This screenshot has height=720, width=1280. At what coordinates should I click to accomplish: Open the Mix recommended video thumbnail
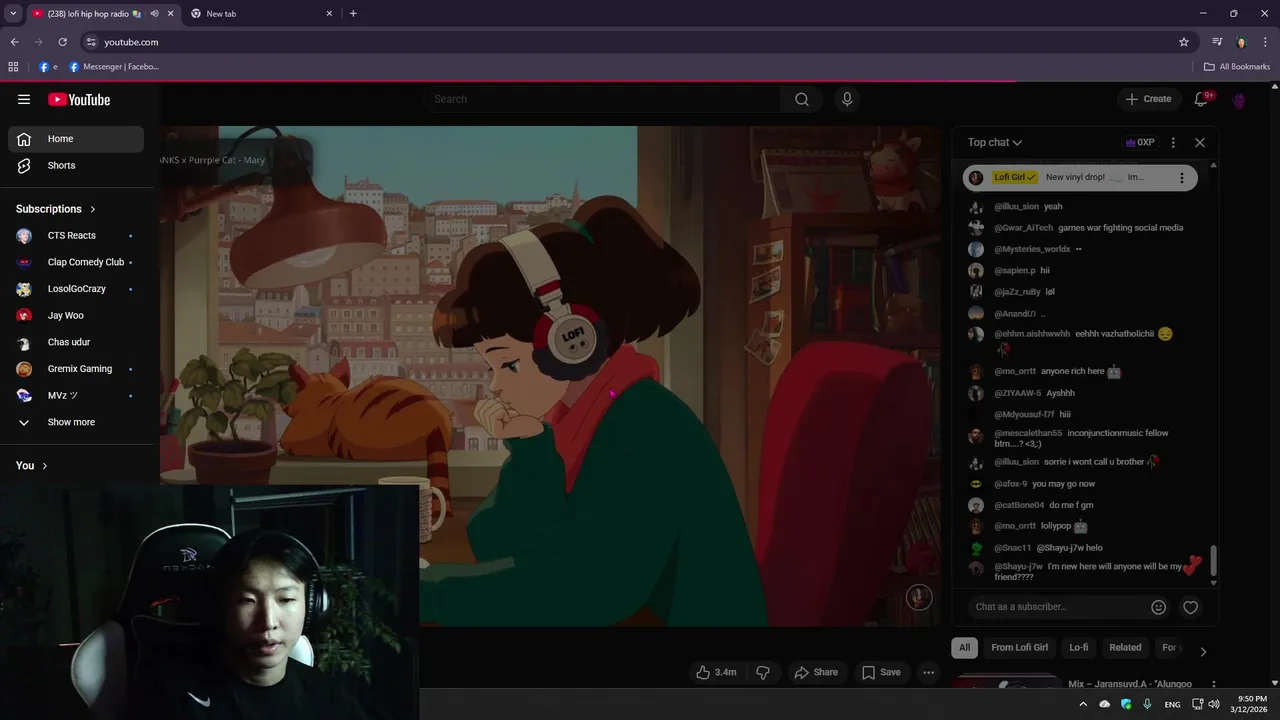click(x=1006, y=683)
